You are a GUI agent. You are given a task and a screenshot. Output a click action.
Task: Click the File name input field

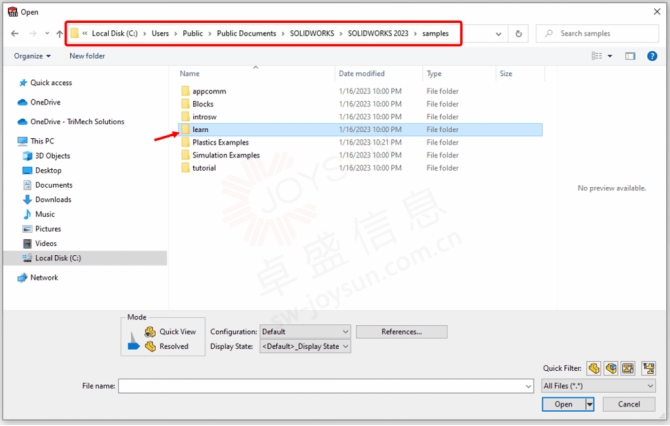[326, 386]
